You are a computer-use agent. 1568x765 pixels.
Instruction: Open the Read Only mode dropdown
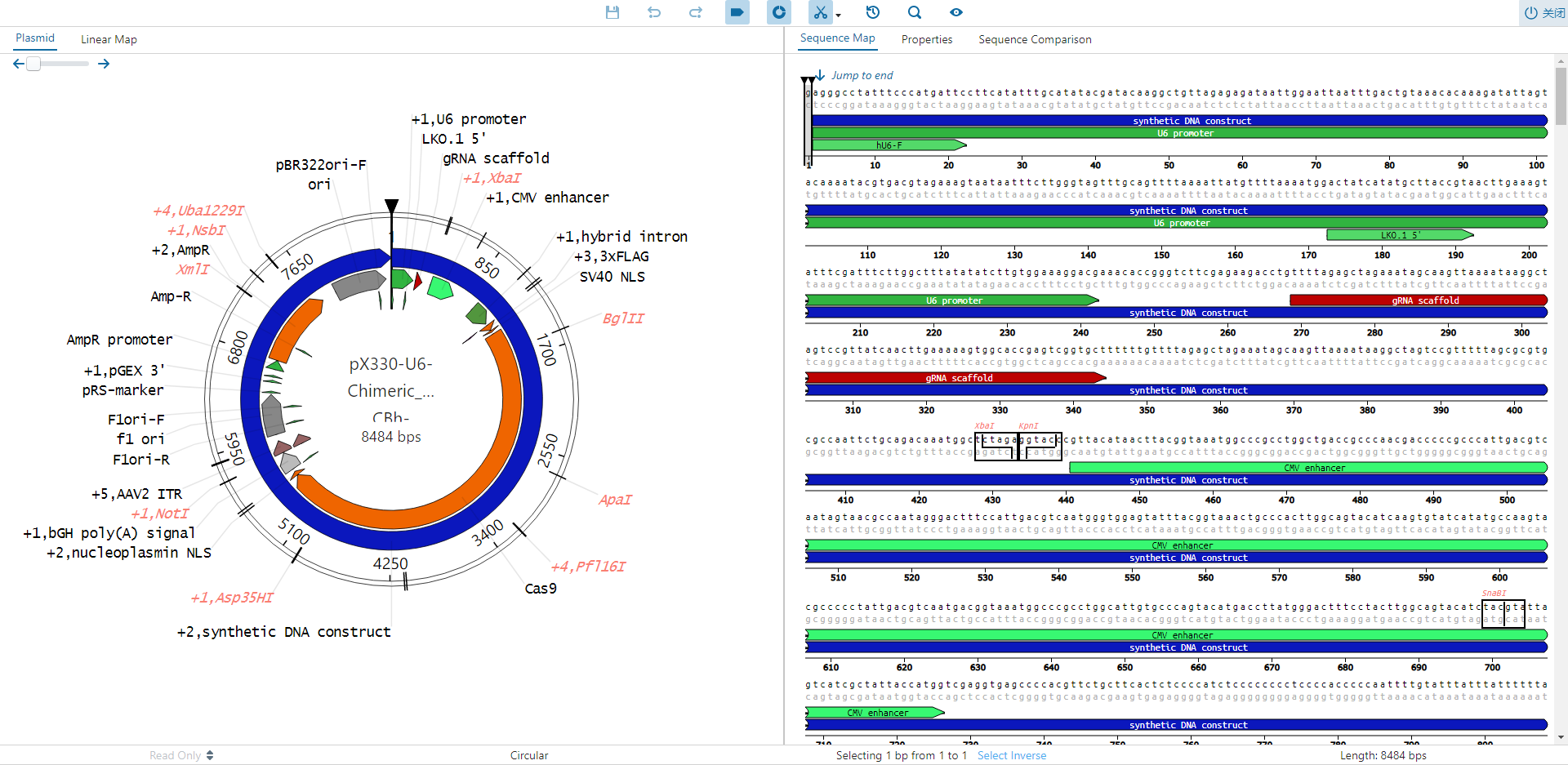pyautogui.click(x=181, y=755)
